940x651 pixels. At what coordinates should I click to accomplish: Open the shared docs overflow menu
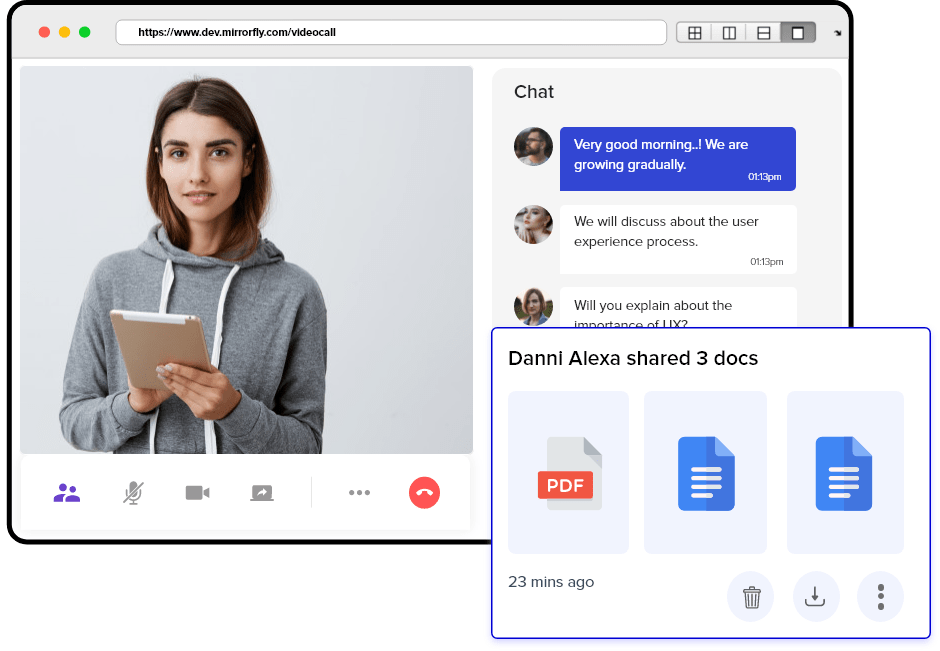880,596
